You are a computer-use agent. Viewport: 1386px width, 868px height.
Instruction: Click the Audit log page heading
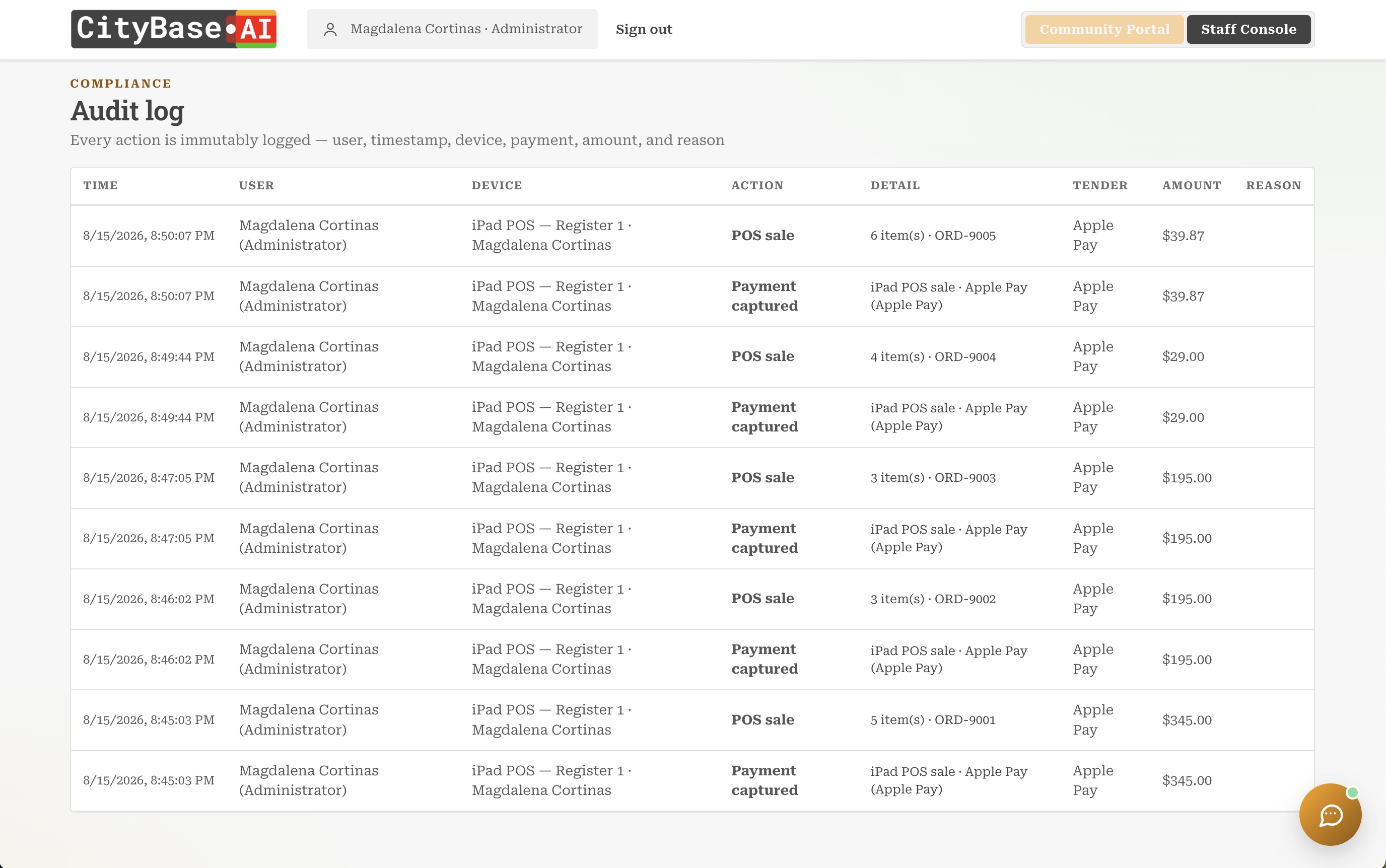pos(127,111)
